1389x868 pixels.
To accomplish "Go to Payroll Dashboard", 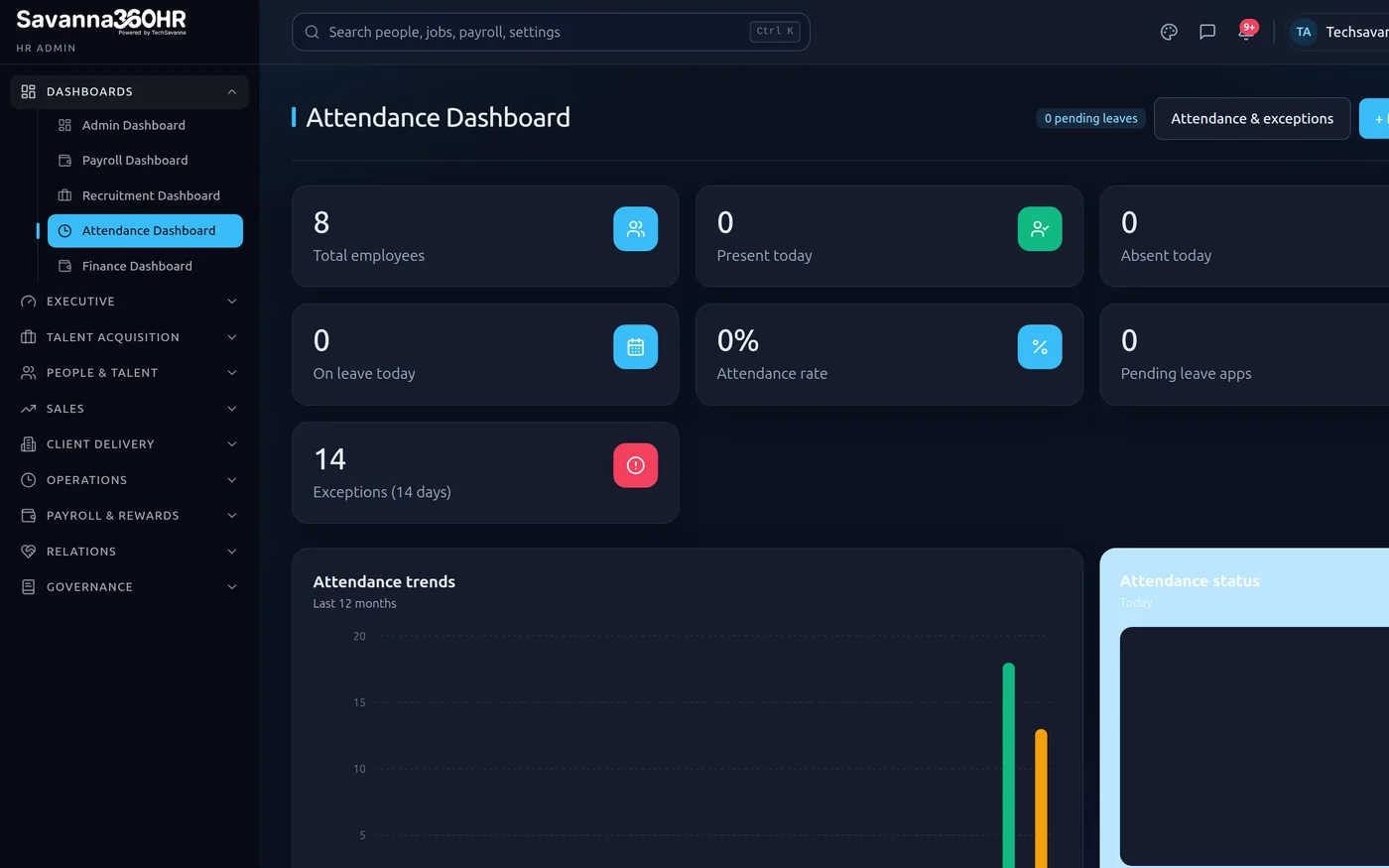I will click(145, 160).
